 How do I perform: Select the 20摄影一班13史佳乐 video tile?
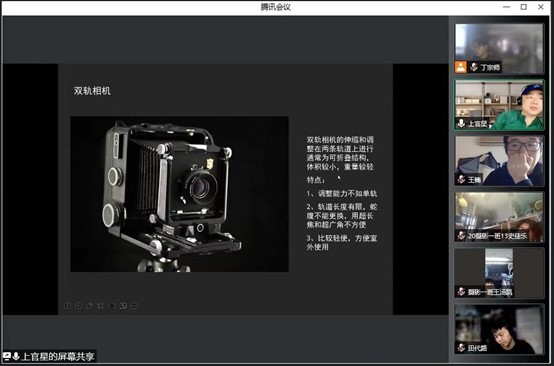pos(499,217)
